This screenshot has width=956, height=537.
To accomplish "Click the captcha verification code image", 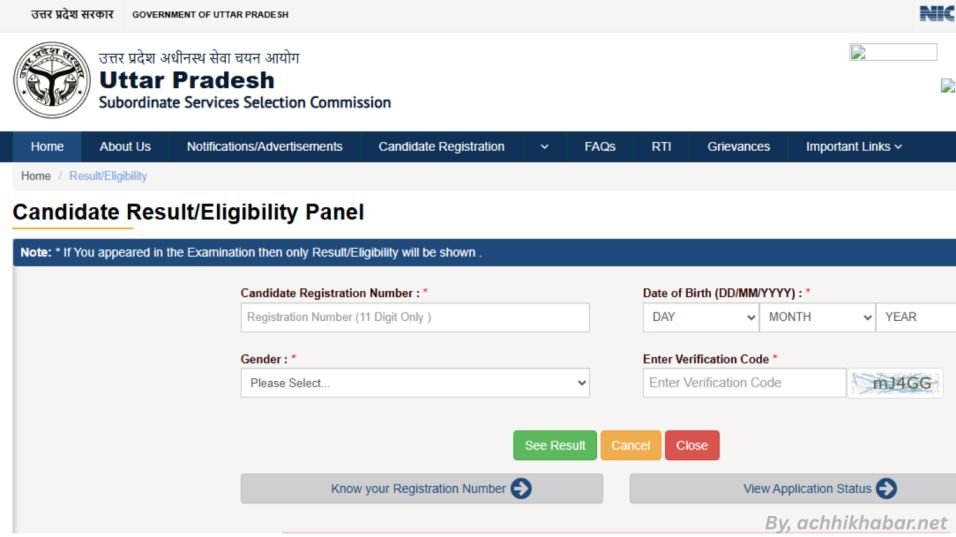I will click(895, 383).
